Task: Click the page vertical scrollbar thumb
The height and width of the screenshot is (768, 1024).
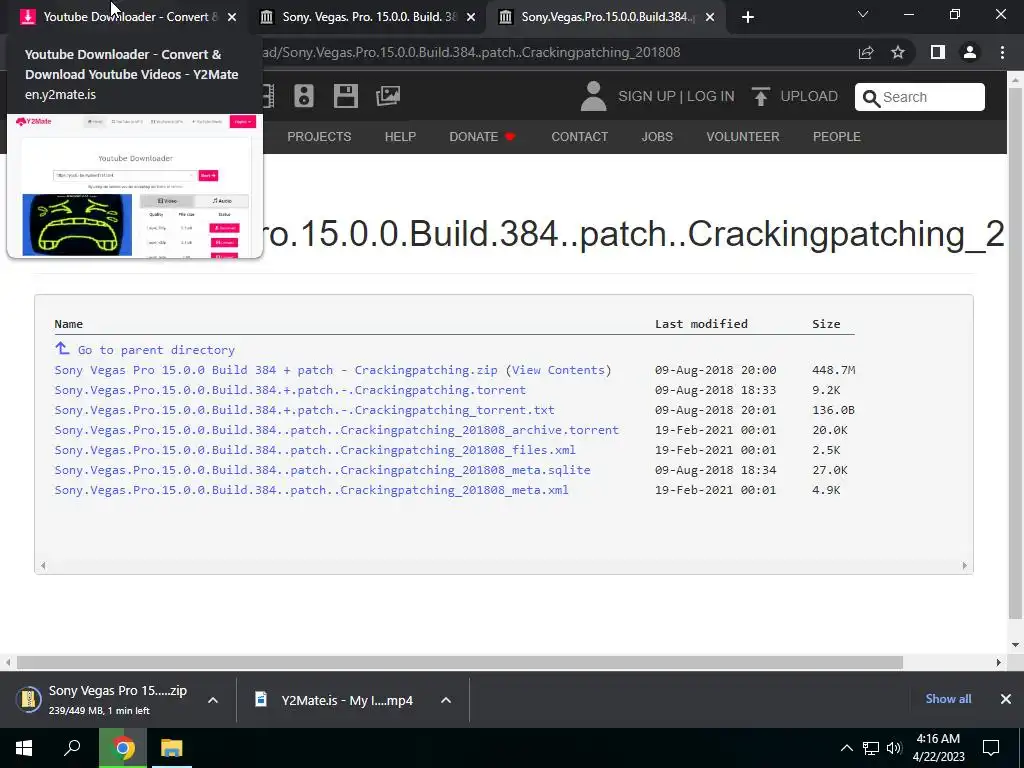Action: [x=1015, y=353]
